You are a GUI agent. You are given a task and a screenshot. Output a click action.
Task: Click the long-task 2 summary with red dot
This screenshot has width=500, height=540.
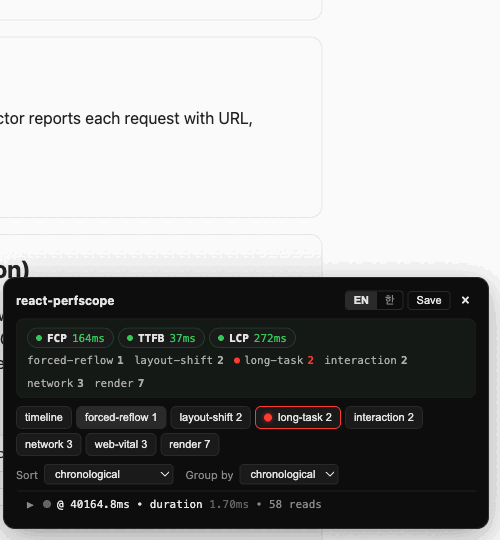pyautogui.click(x=274, y=360)
